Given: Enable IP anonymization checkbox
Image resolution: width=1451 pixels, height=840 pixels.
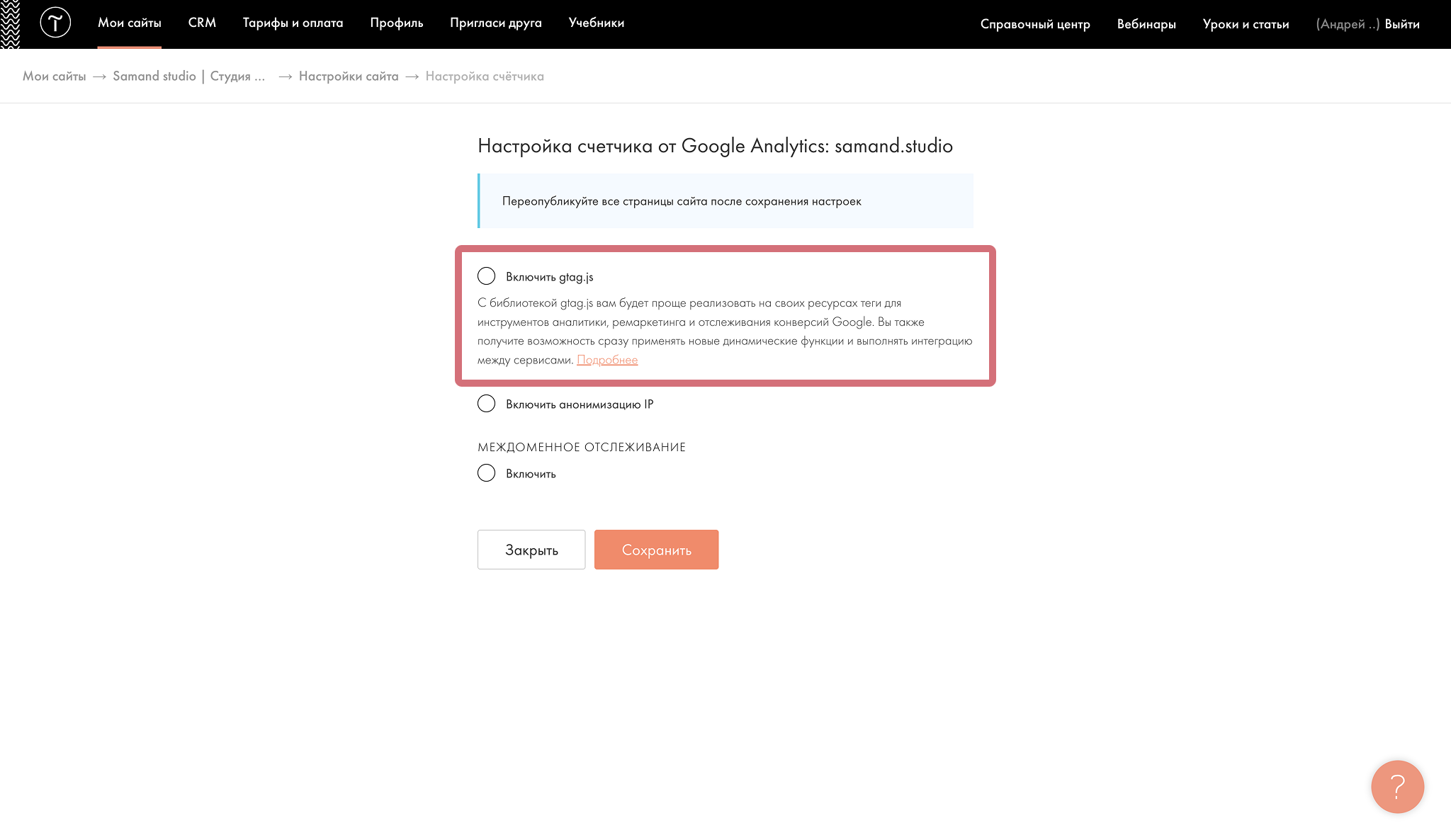Looking at the screenshot, I should [x=486, y=404].
